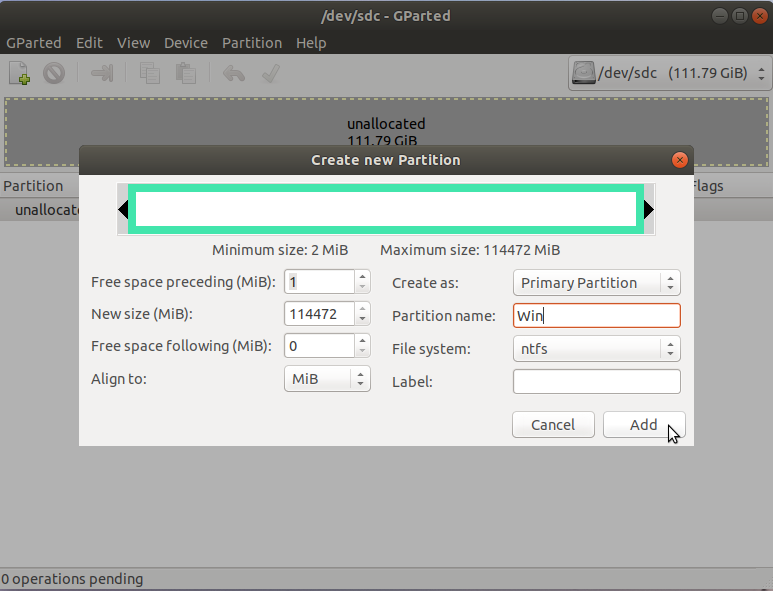Click the Label text field
This screenshot has width=773, height=591.
coord(596,381)
